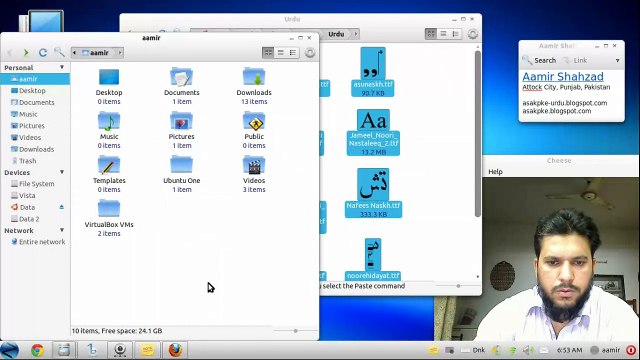Open the Downloads folder with 13 items
The image size is (640, 360).
[x=253, y=77]
